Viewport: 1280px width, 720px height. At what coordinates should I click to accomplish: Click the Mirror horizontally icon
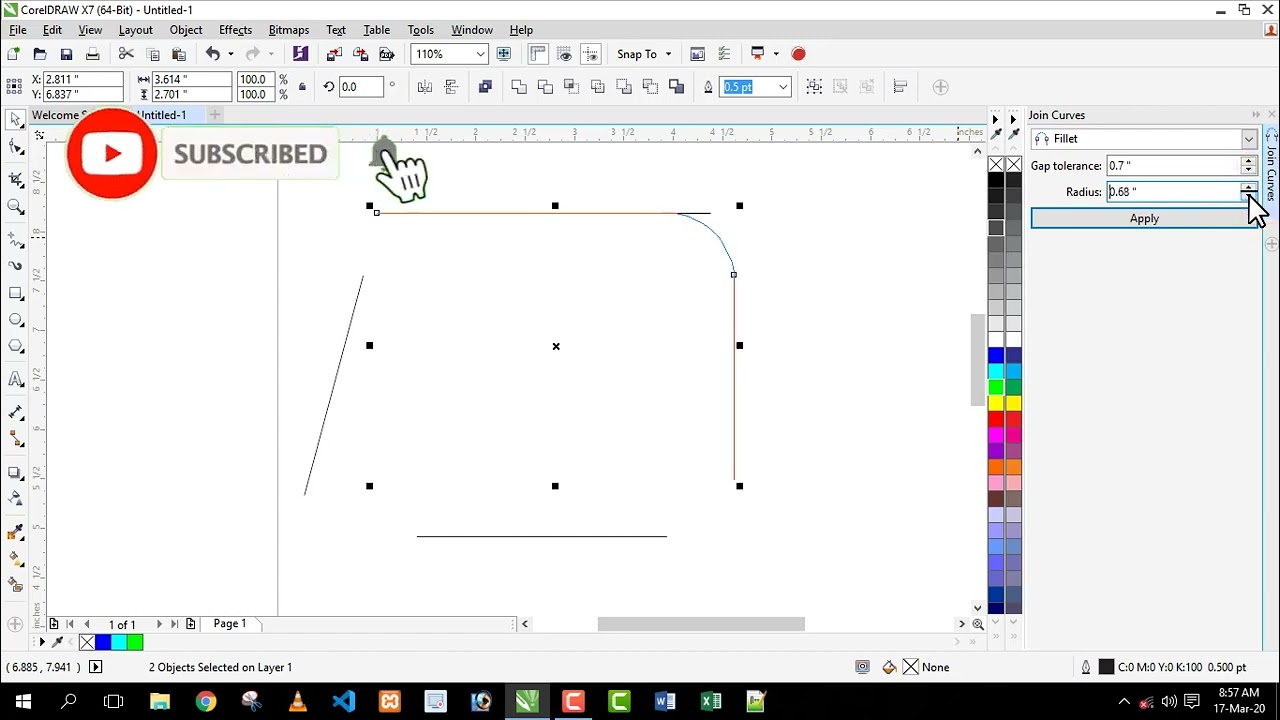(x=425, y=87)
